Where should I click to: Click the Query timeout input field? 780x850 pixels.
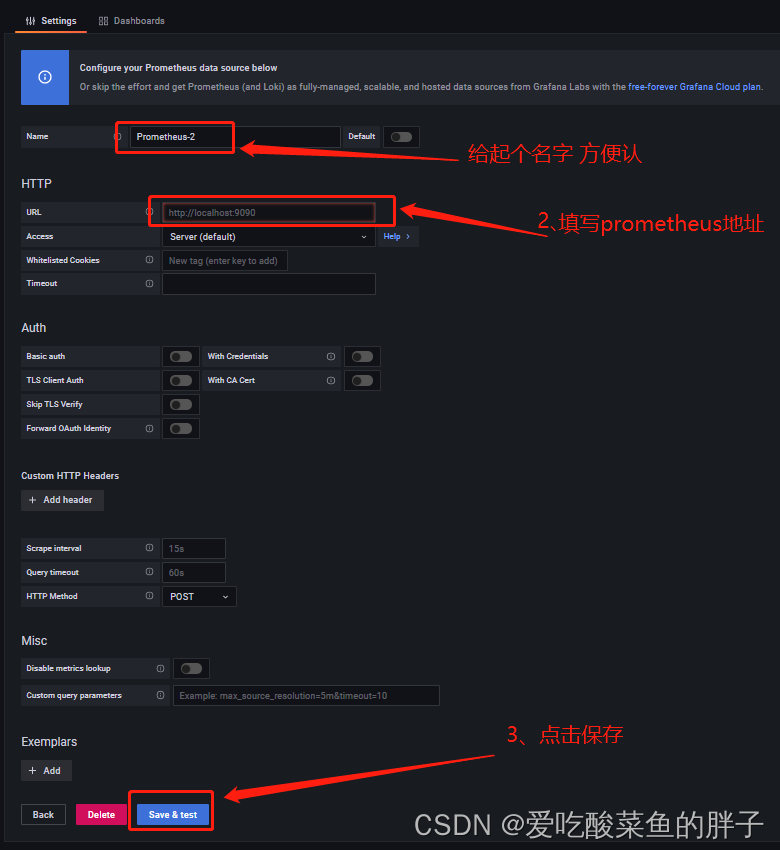194,572
